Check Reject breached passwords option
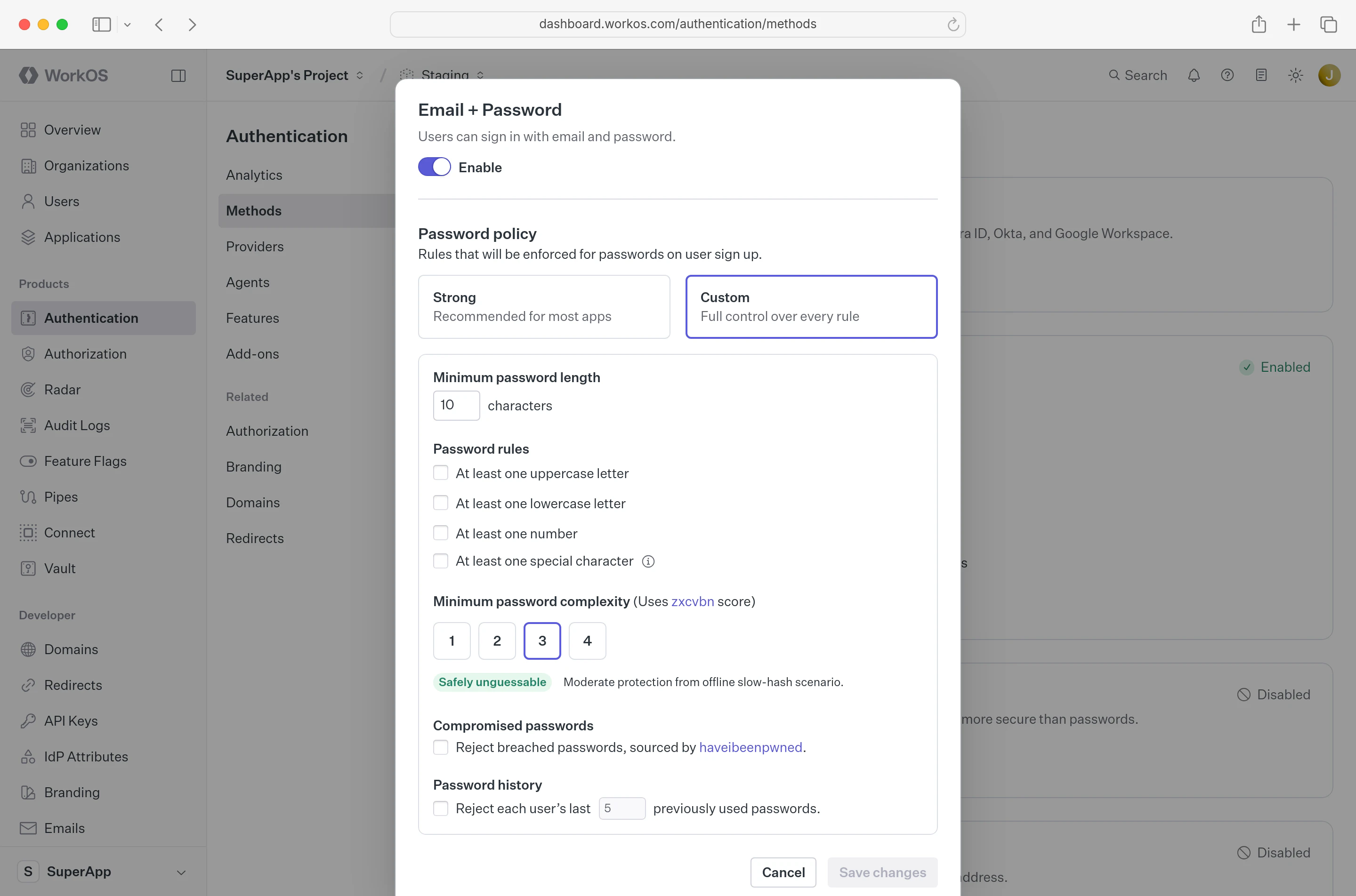The image size is (1356, 896). click(441, 747)
